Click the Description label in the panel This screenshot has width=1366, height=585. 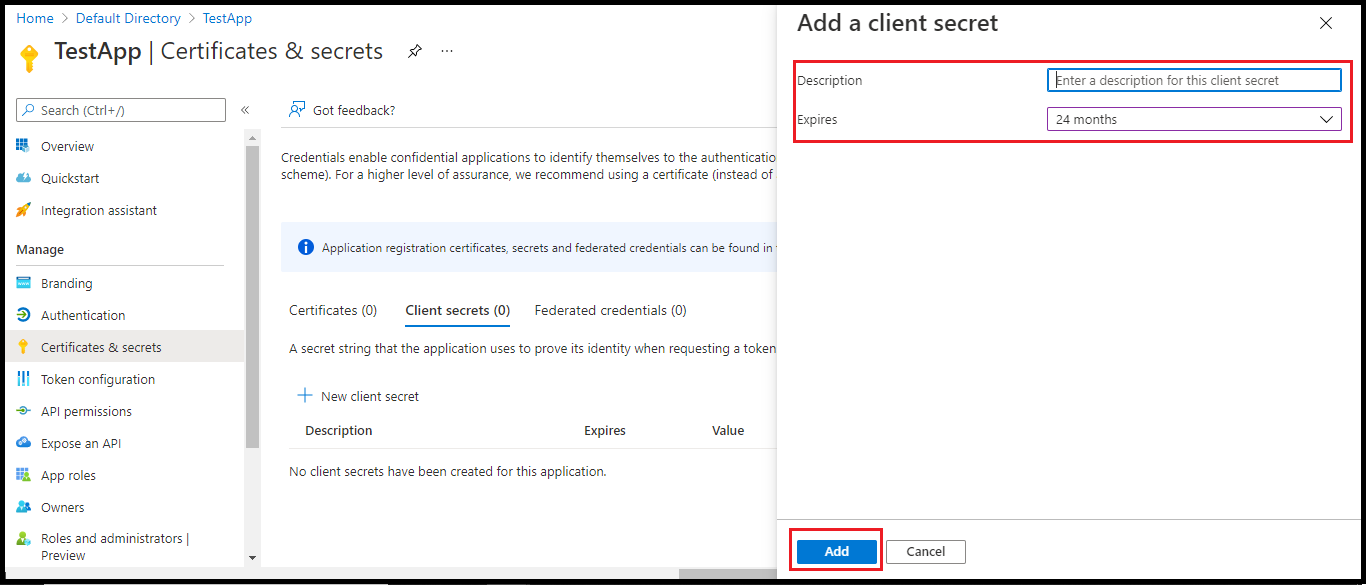[x=830, y=80]
